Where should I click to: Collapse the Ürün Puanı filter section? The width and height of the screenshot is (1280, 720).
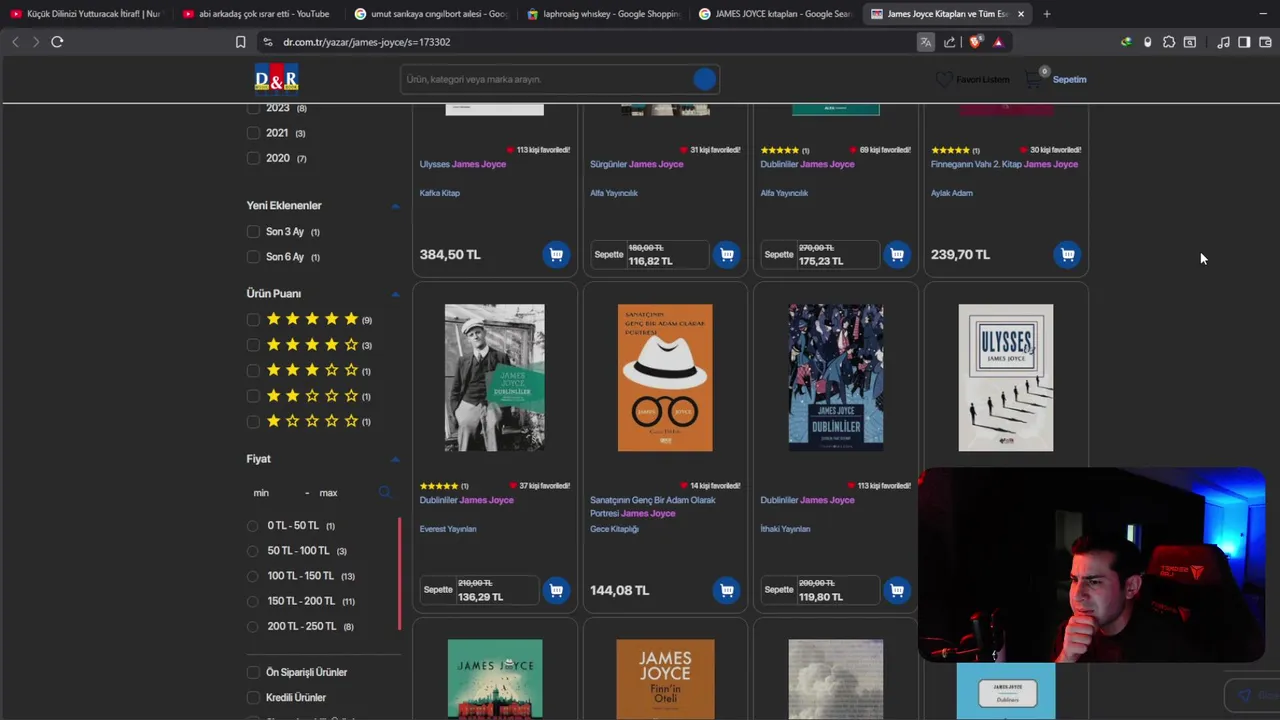tap(395, 294)
